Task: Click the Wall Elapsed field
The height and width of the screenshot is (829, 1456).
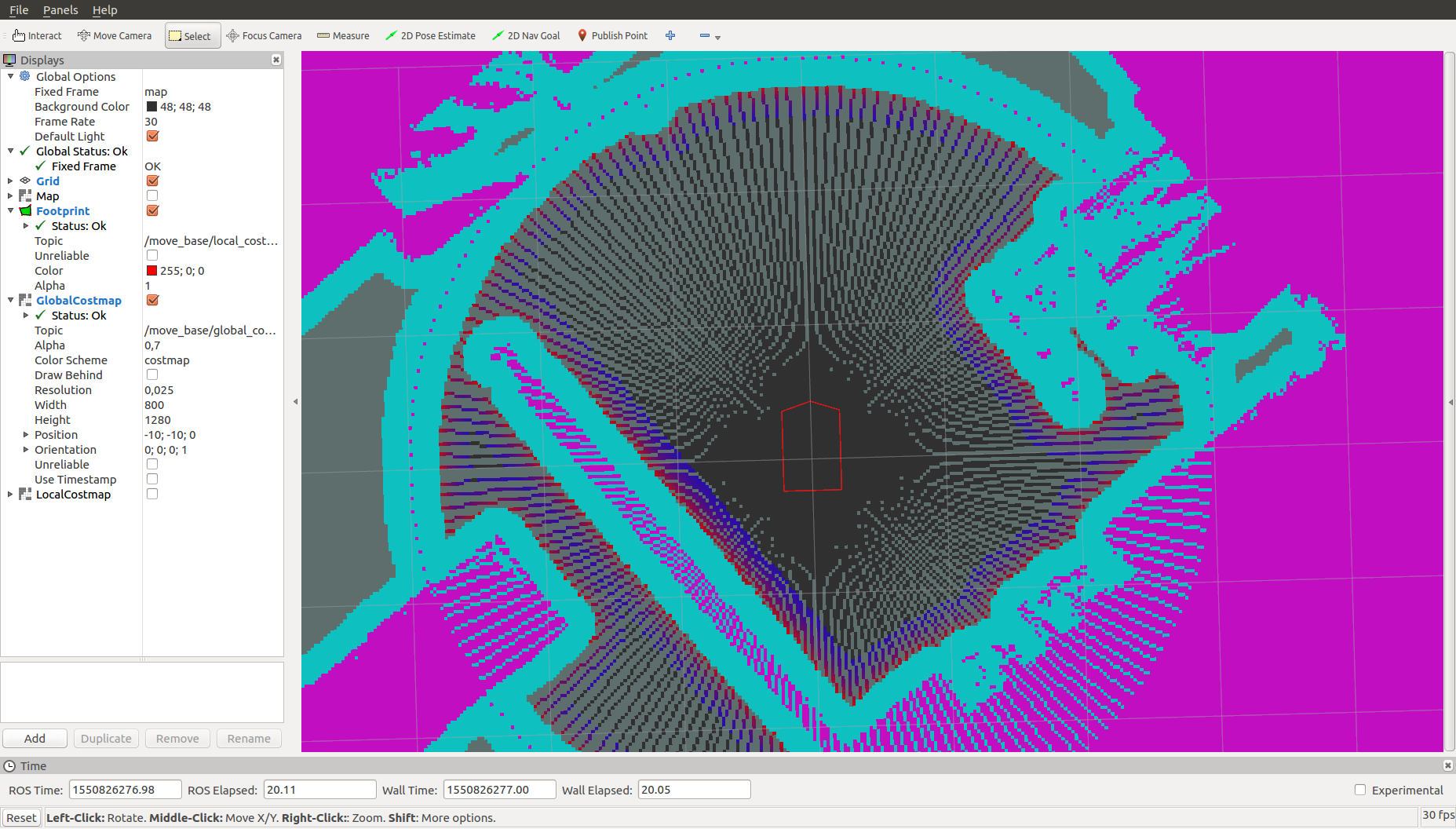Action: 694,790
